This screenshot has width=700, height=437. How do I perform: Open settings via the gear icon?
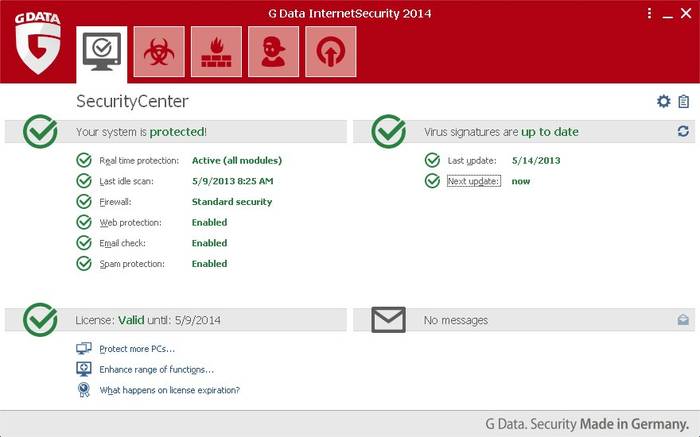point(663,102)
